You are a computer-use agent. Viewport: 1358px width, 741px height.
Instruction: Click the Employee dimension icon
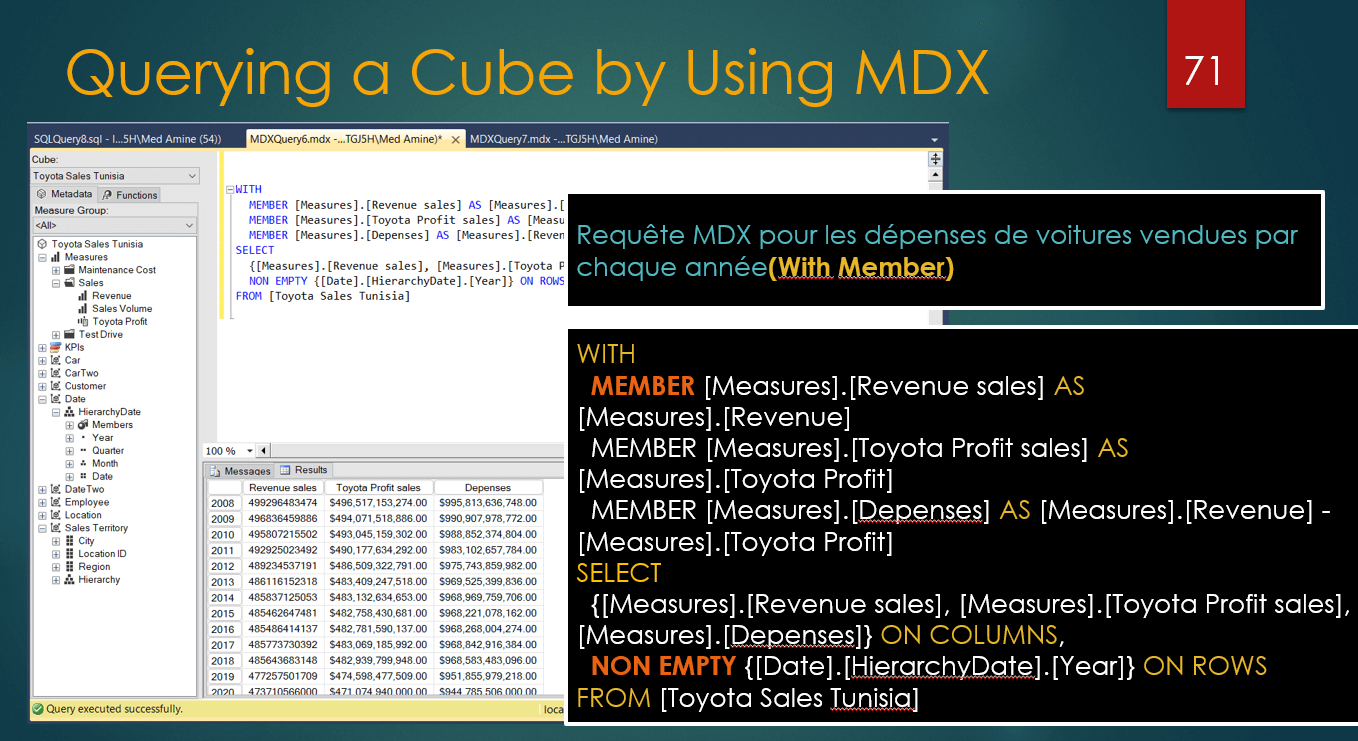coord(56,502)
